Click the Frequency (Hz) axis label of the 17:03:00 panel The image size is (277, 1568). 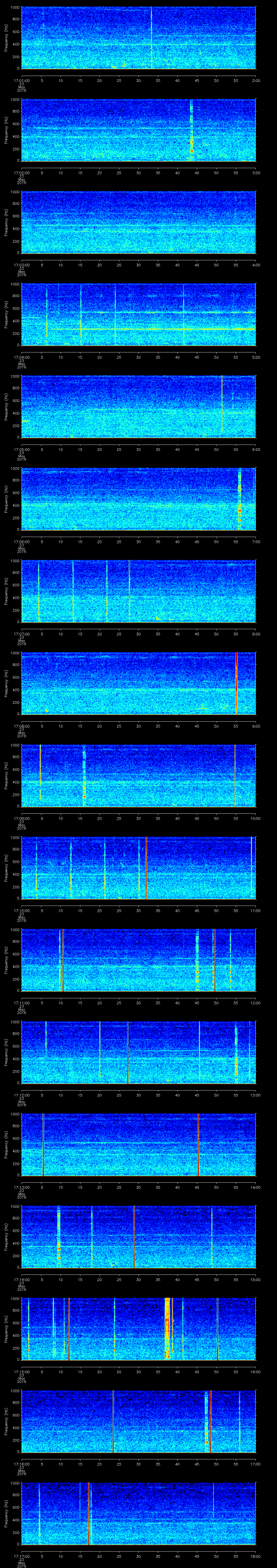click(6, 222)
